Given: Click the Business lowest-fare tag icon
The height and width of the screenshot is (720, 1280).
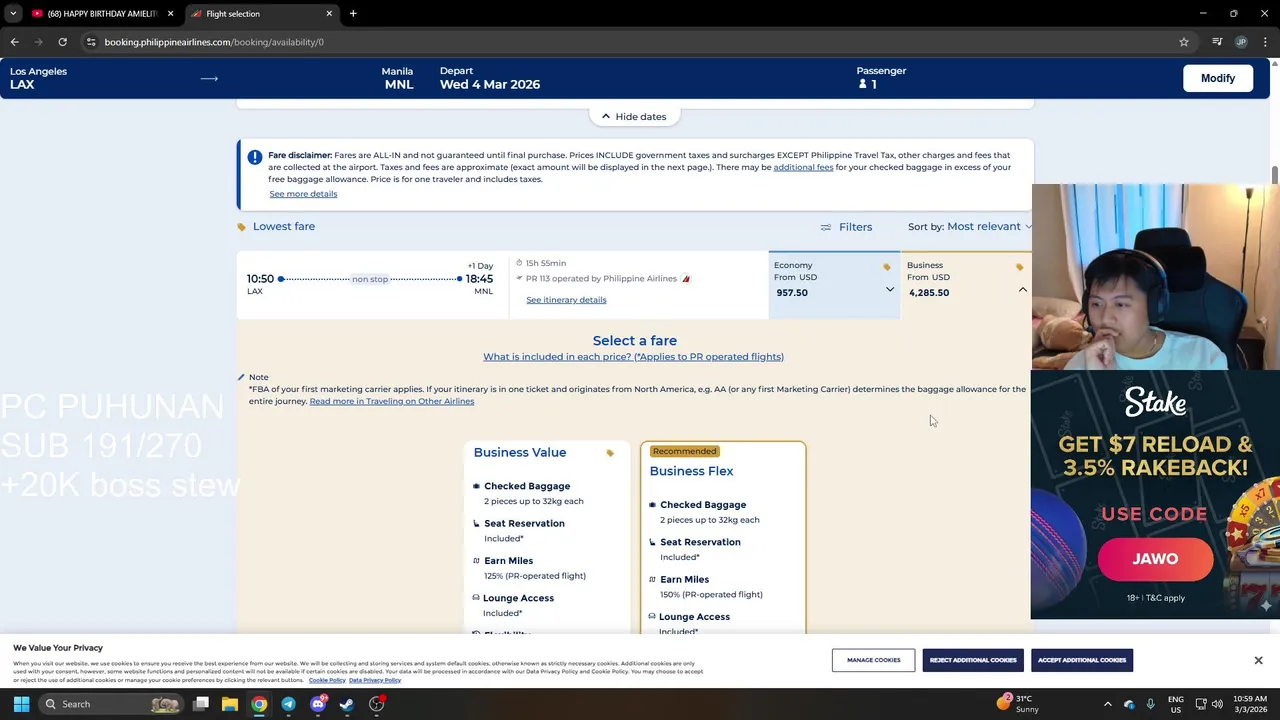Looking at the screenshot, I should pyautogui.click(x=1019, y=267).
